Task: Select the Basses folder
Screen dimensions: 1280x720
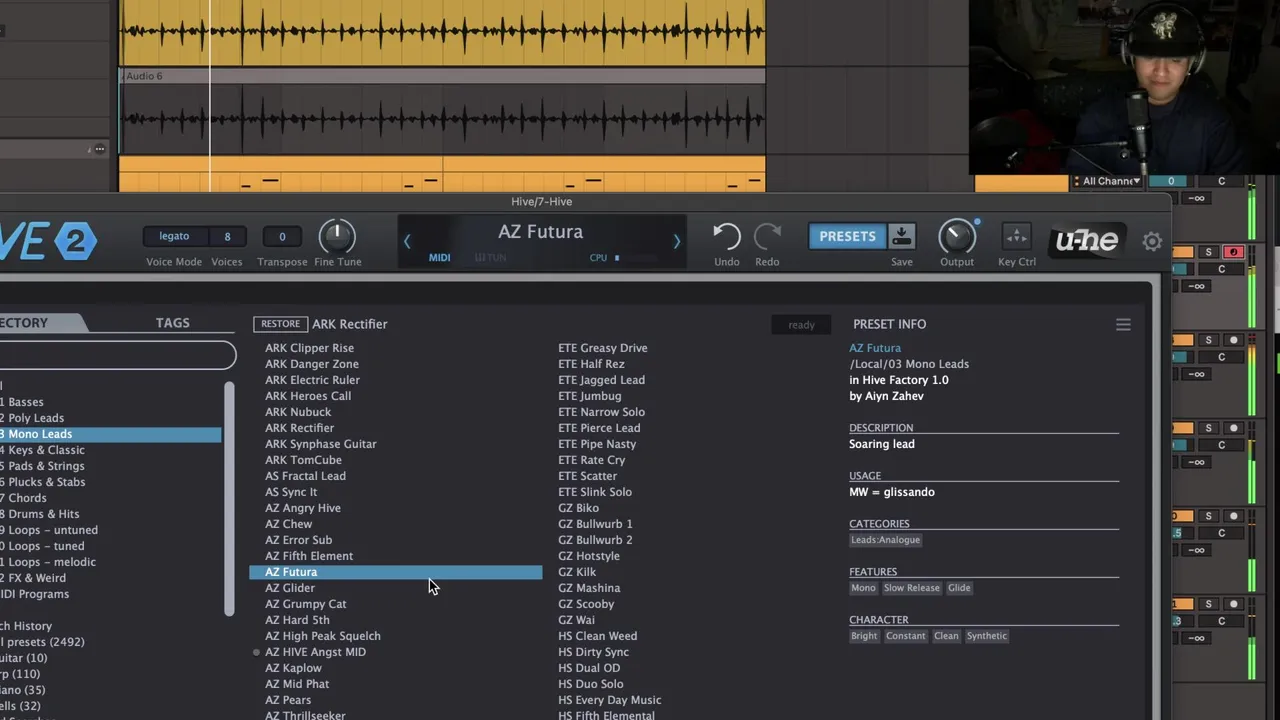Action: (x=110, y=402)
